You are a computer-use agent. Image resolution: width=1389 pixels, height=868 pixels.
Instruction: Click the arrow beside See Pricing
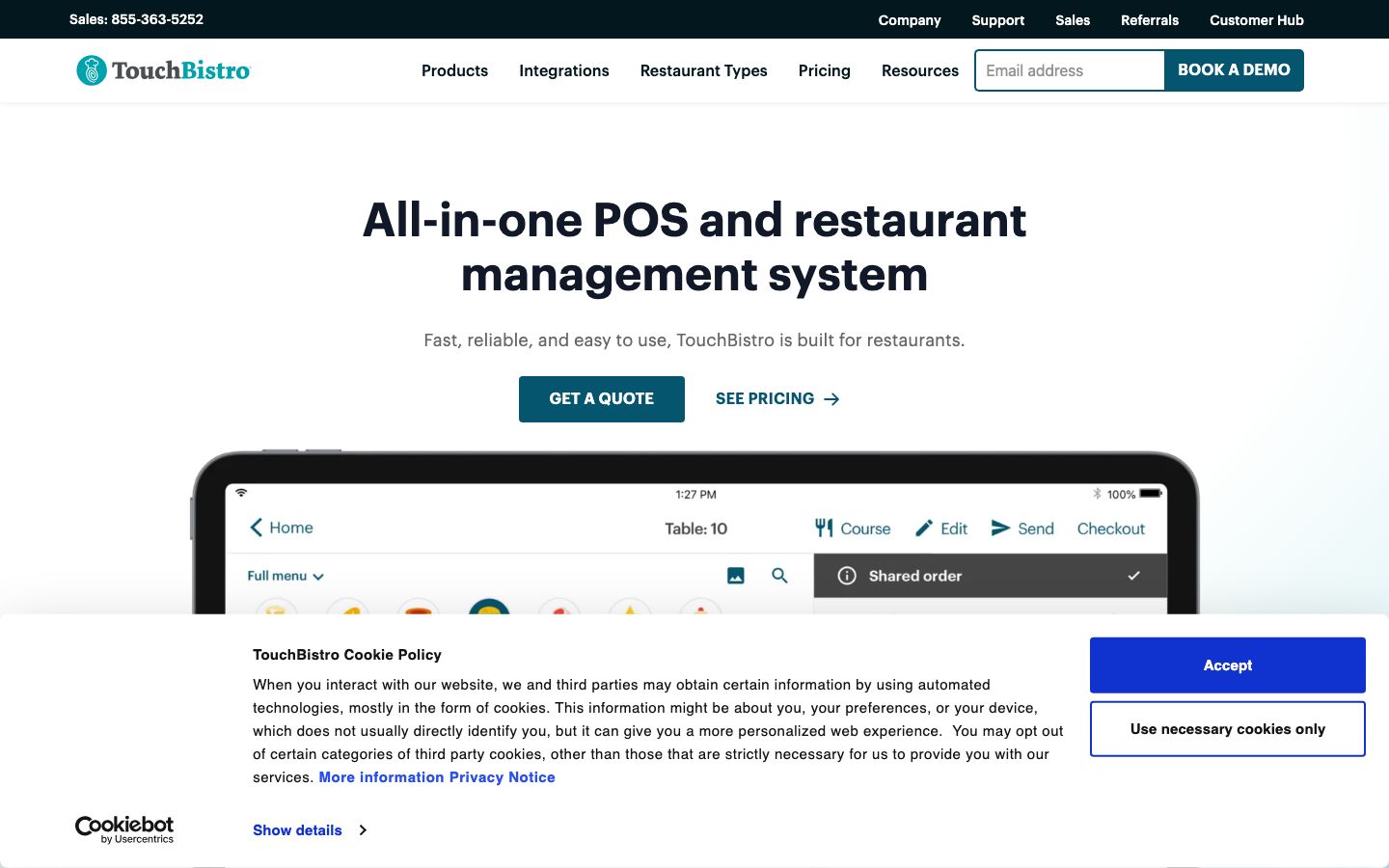831,399
